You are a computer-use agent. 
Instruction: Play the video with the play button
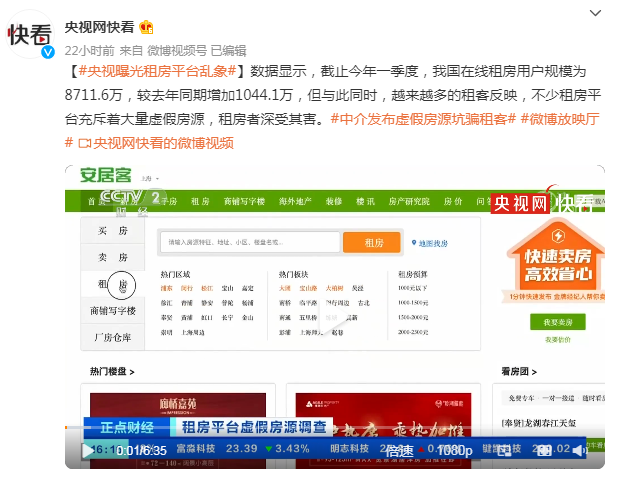[x=87, y=450]
